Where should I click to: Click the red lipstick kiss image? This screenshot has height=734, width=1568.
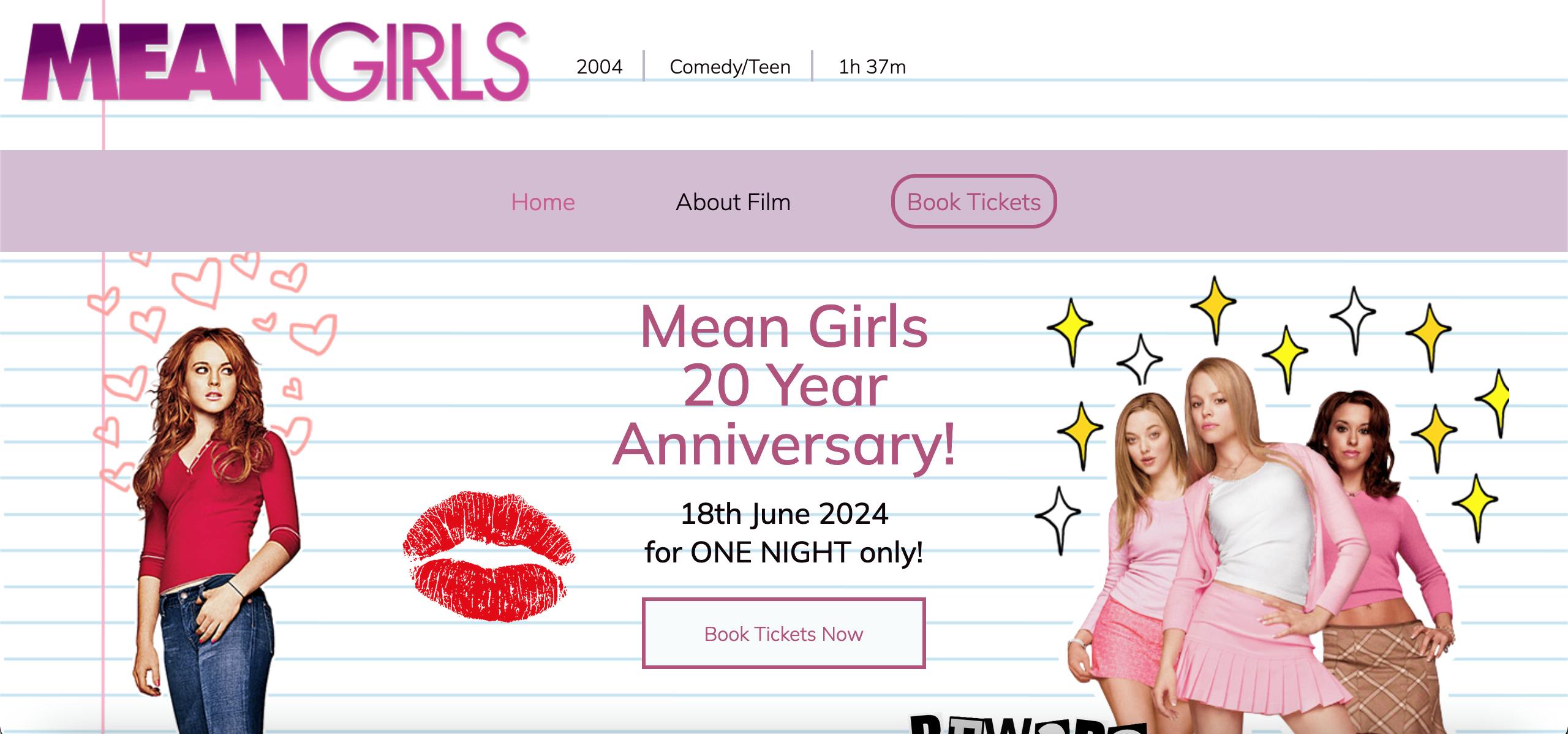point(489,556)
